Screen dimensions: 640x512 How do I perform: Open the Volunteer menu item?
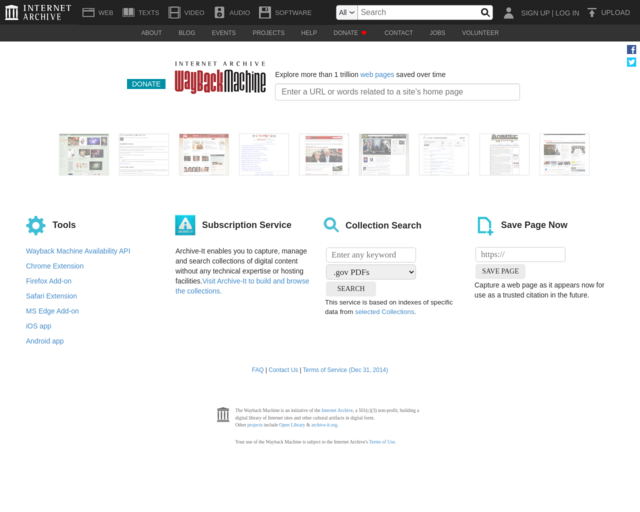[x=480, y=33]
